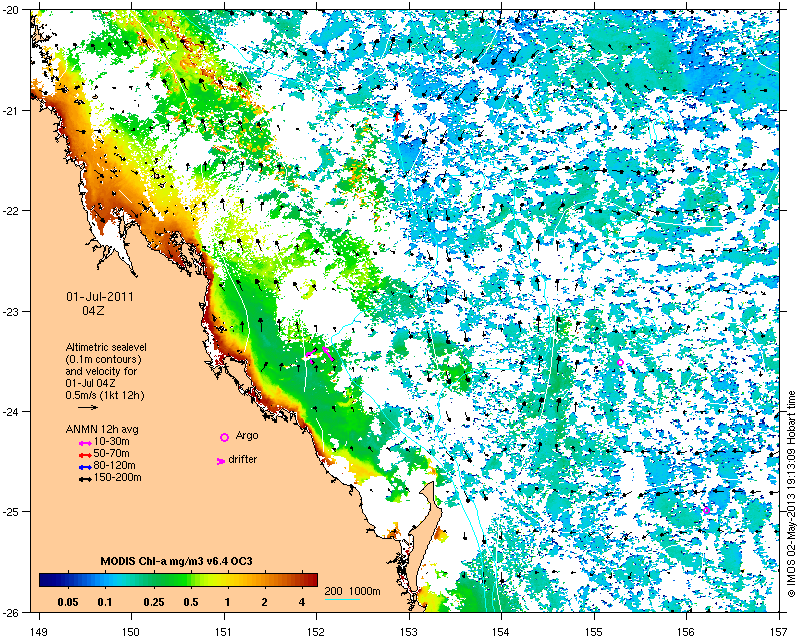
Task: Click the blue 80-120m arrow legend icon
Action: pos(85,466)
